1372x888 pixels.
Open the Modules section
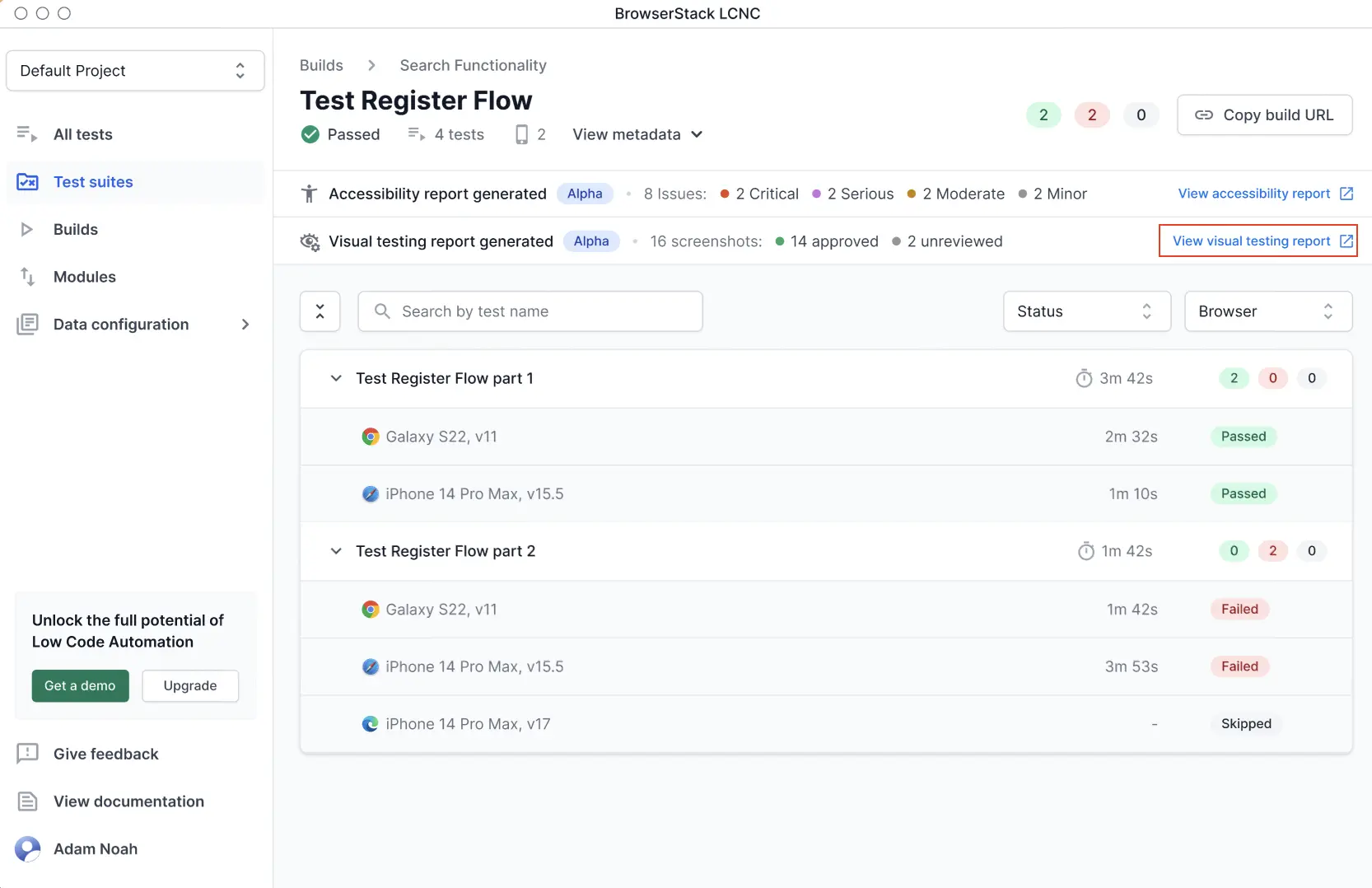click(x=84, y=277)
